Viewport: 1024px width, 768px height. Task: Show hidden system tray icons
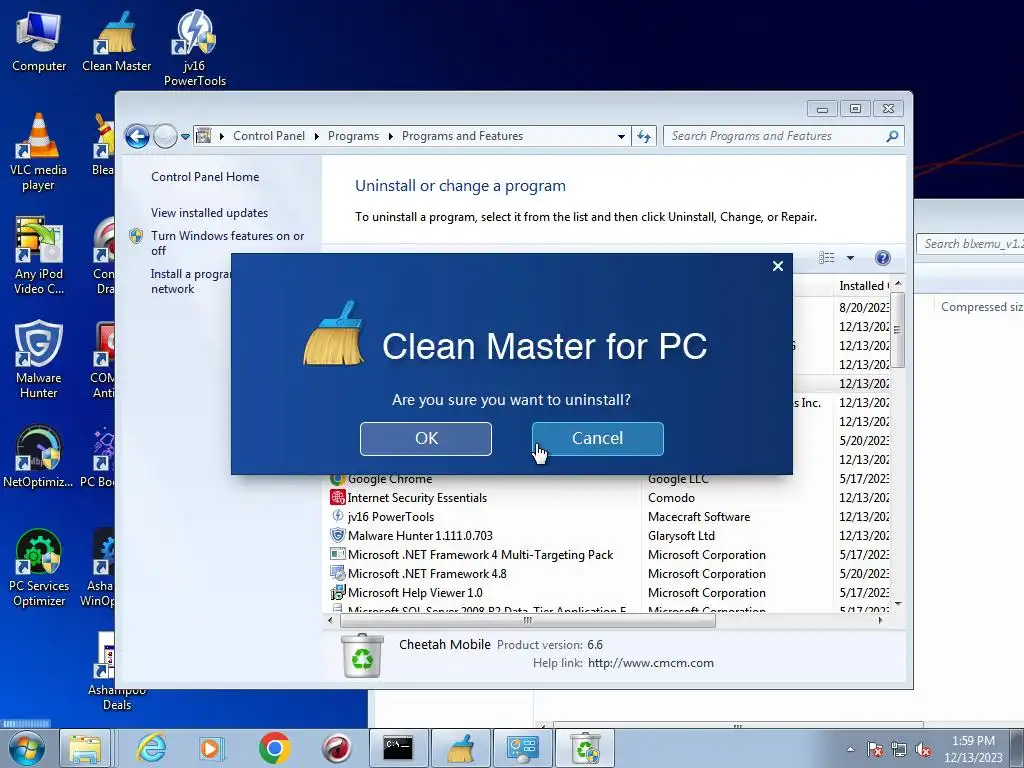coord(850,749)
